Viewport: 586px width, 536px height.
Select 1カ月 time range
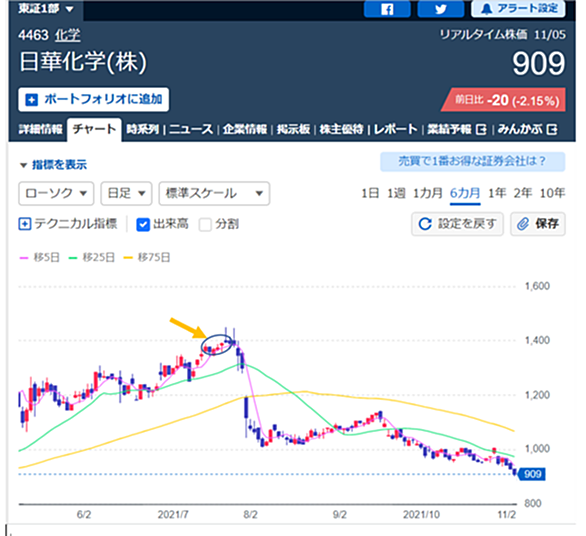click(428, 193)
